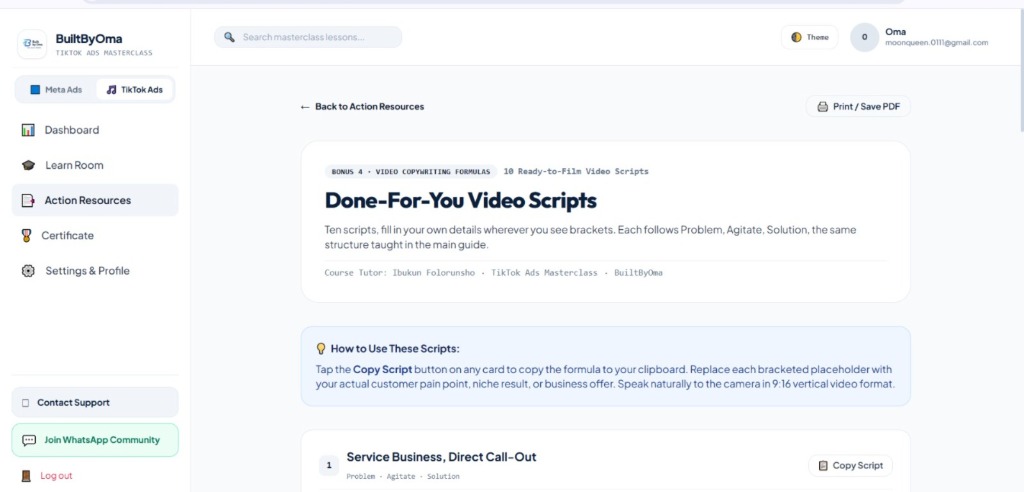
Task: Click the Contact Support button
Action: pos(95,402)
